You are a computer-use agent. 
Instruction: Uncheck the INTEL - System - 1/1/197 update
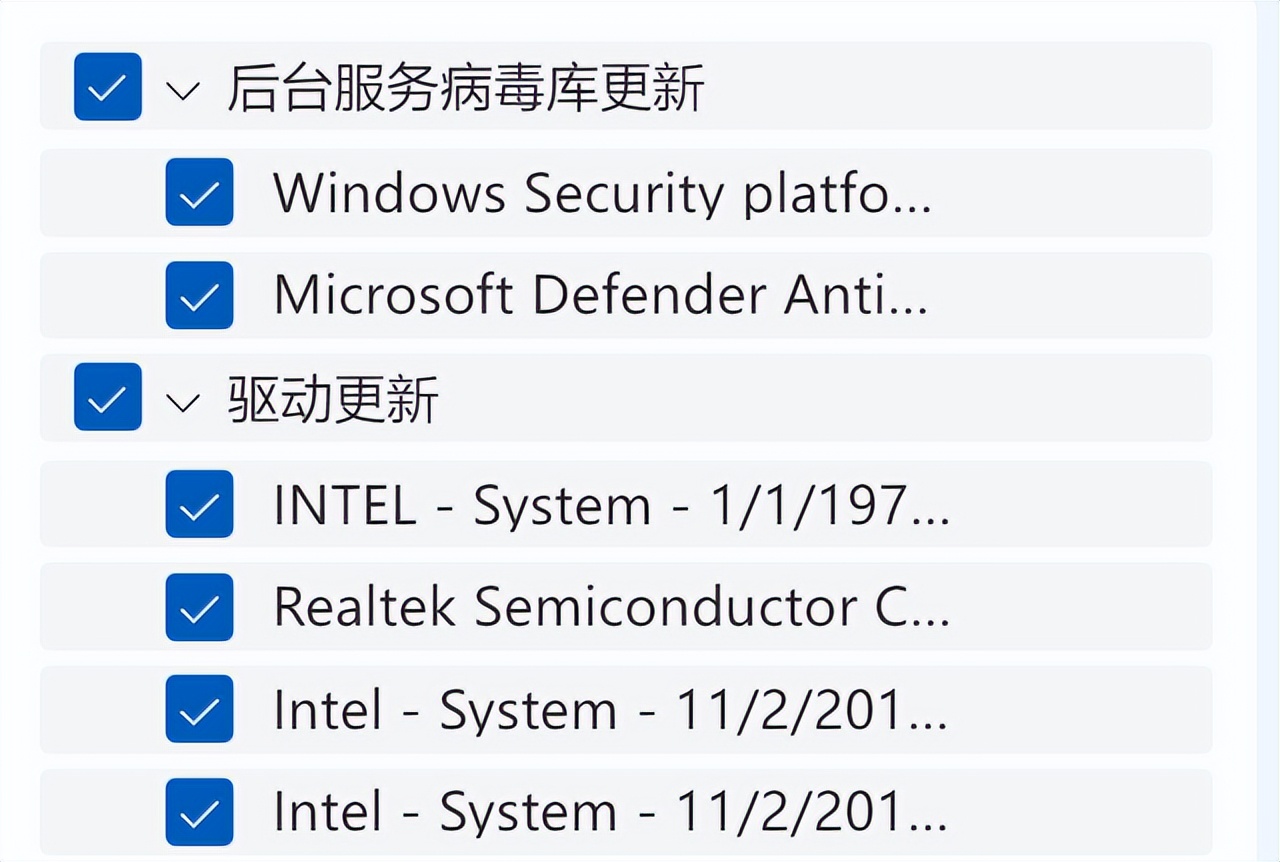coord(199,506)
